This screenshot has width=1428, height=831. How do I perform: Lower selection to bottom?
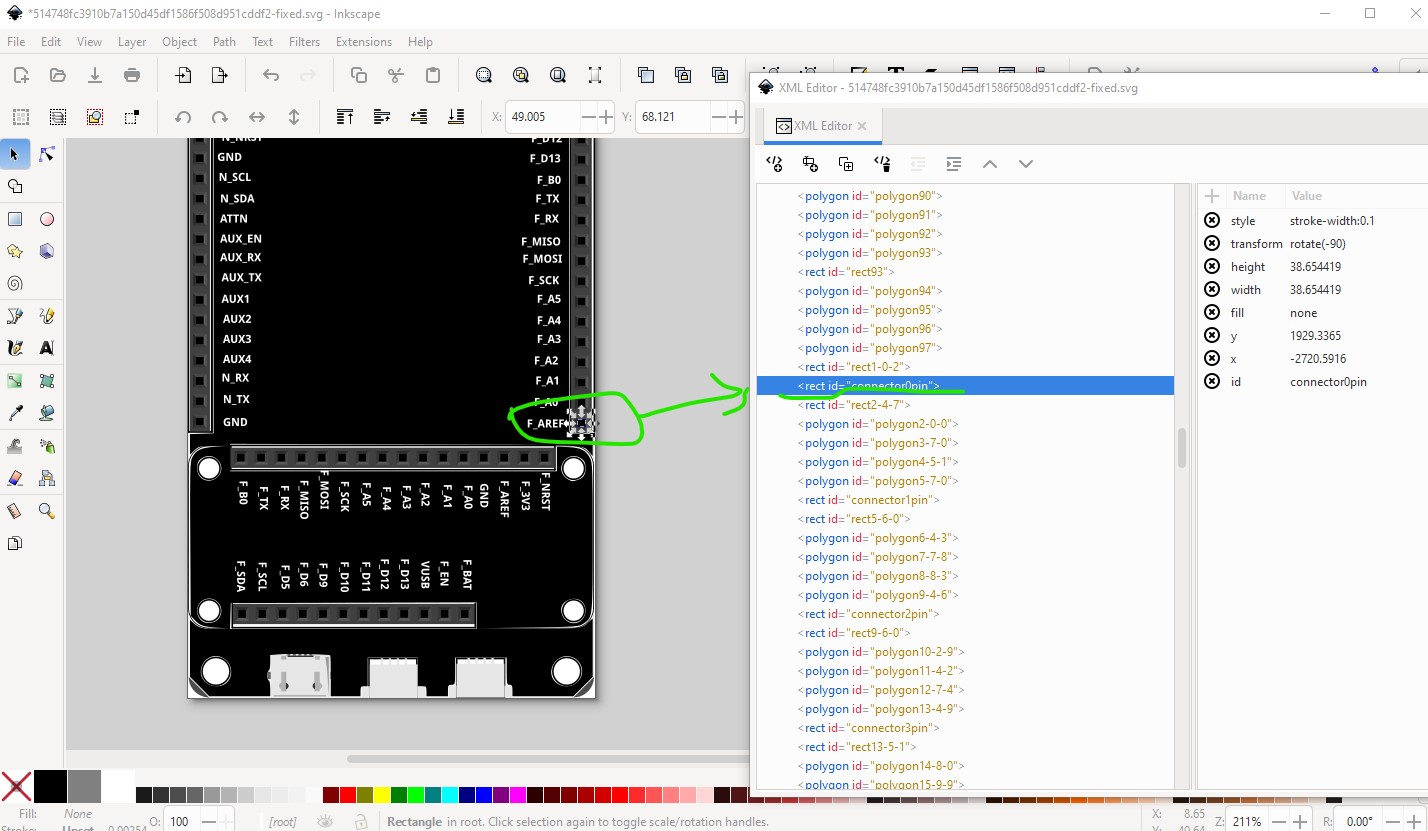pyautogui.click(x=456, y=117)
